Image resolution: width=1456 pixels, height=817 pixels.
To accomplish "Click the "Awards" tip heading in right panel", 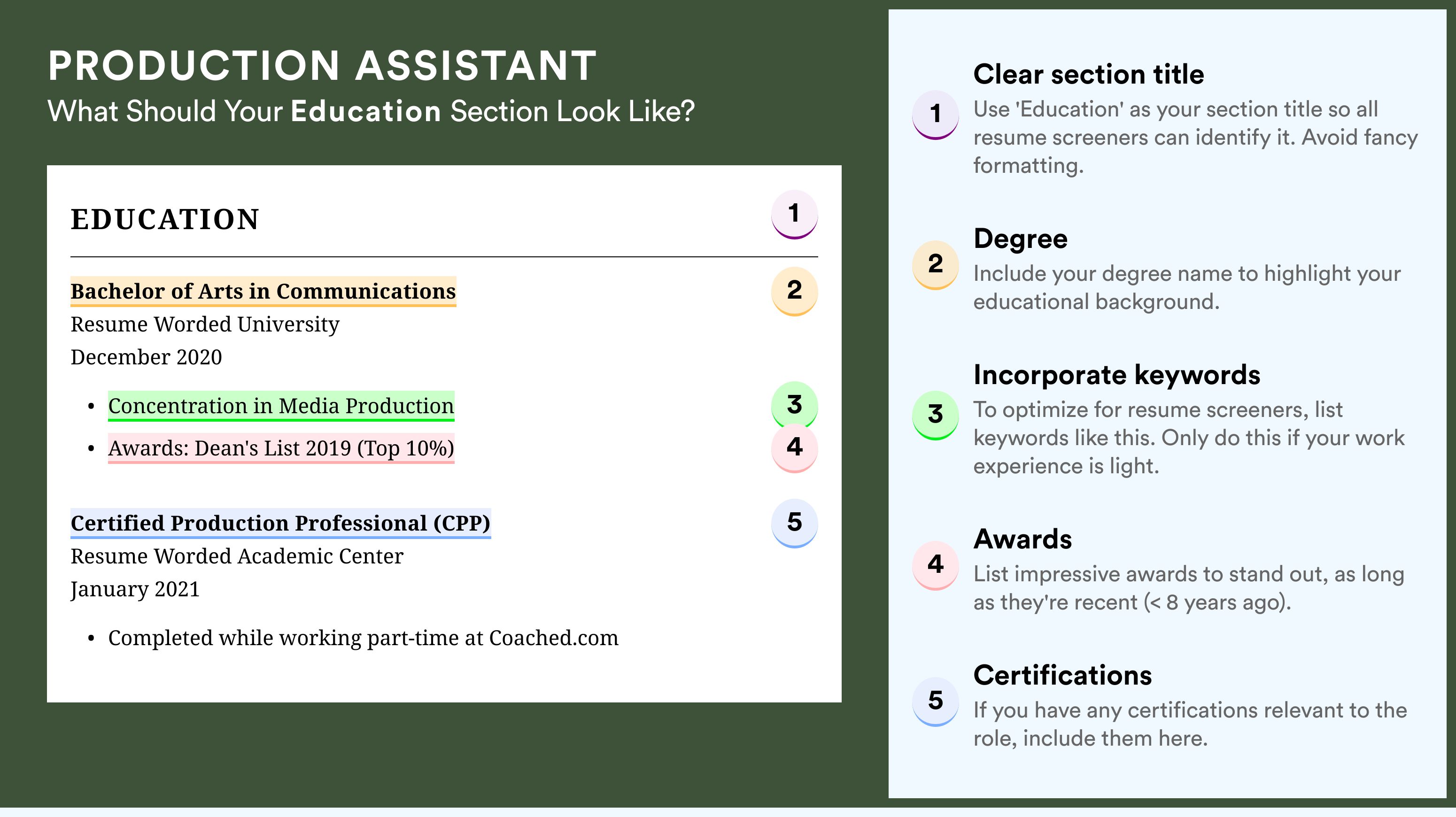I will 1022,539.
